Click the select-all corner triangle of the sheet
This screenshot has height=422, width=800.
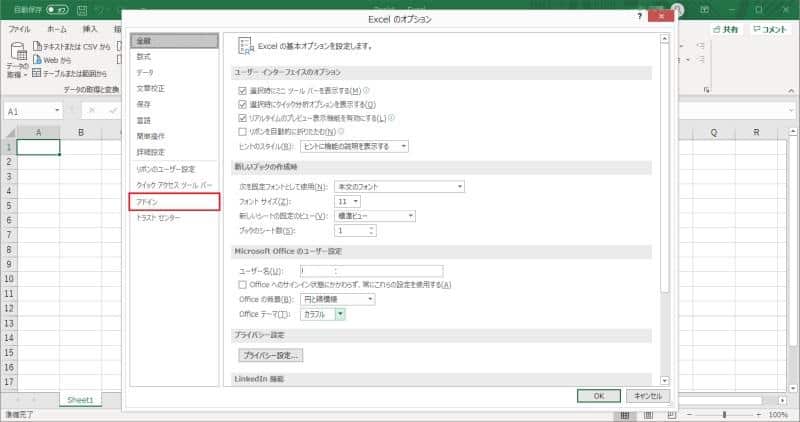pyautogui.click(x=10, y=133)
